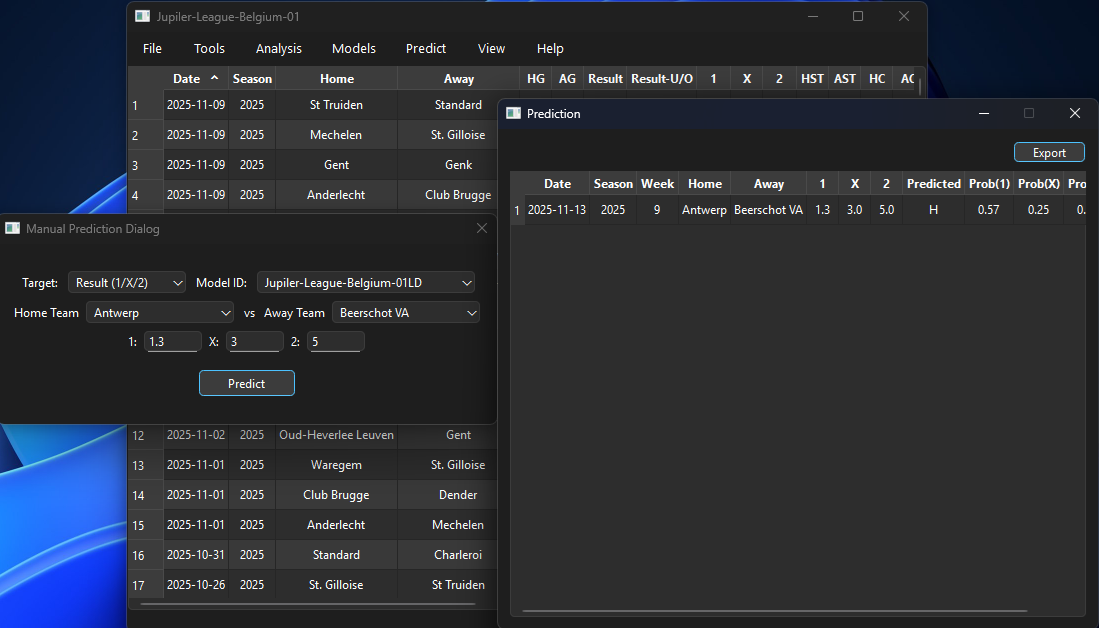Click the HG column header
This screenshot has height=628, width=1099.
(535, 78)
